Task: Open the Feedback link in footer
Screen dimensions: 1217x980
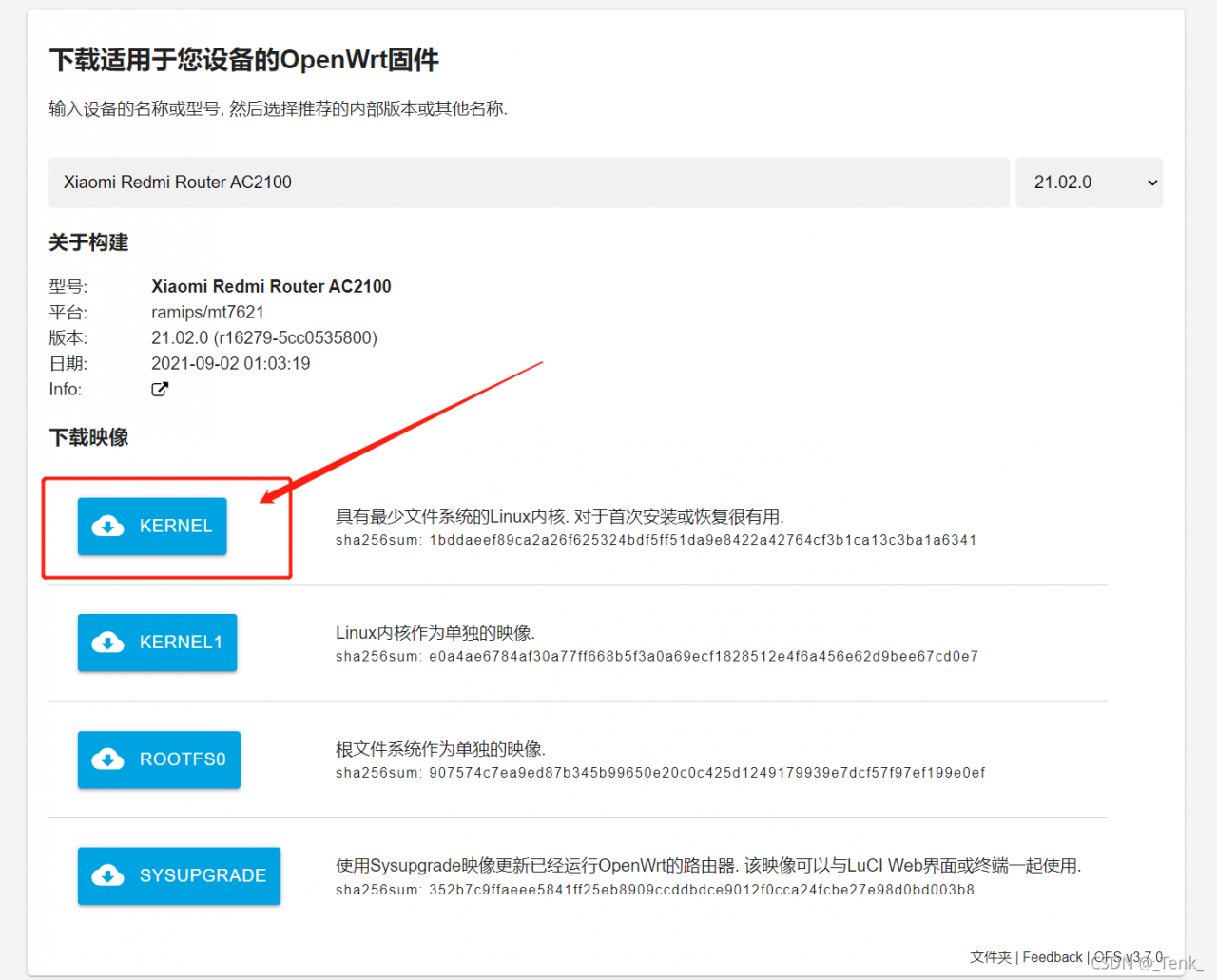Action: [1053, 957]
